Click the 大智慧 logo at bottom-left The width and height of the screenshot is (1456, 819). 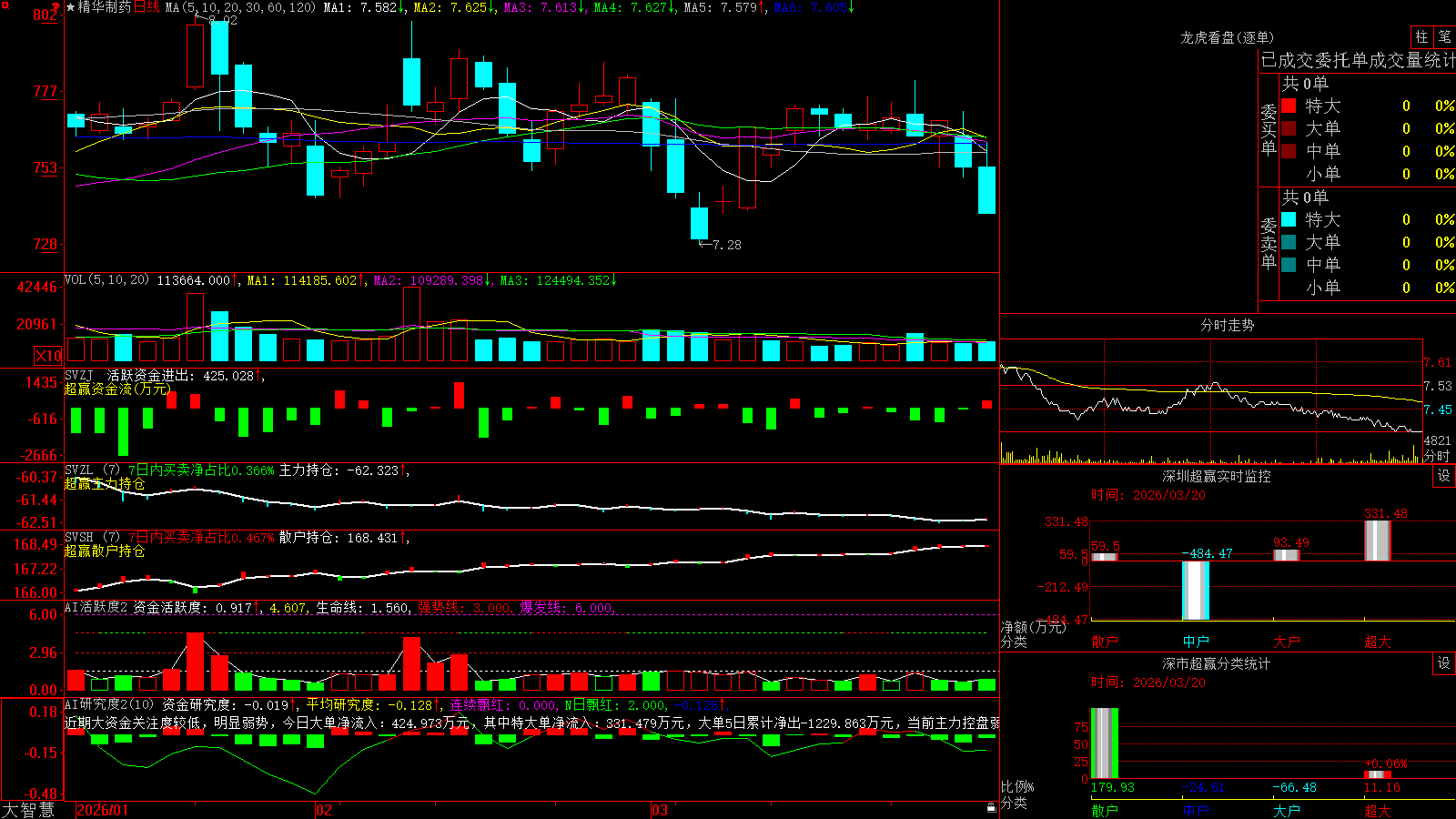coord(28,810)
